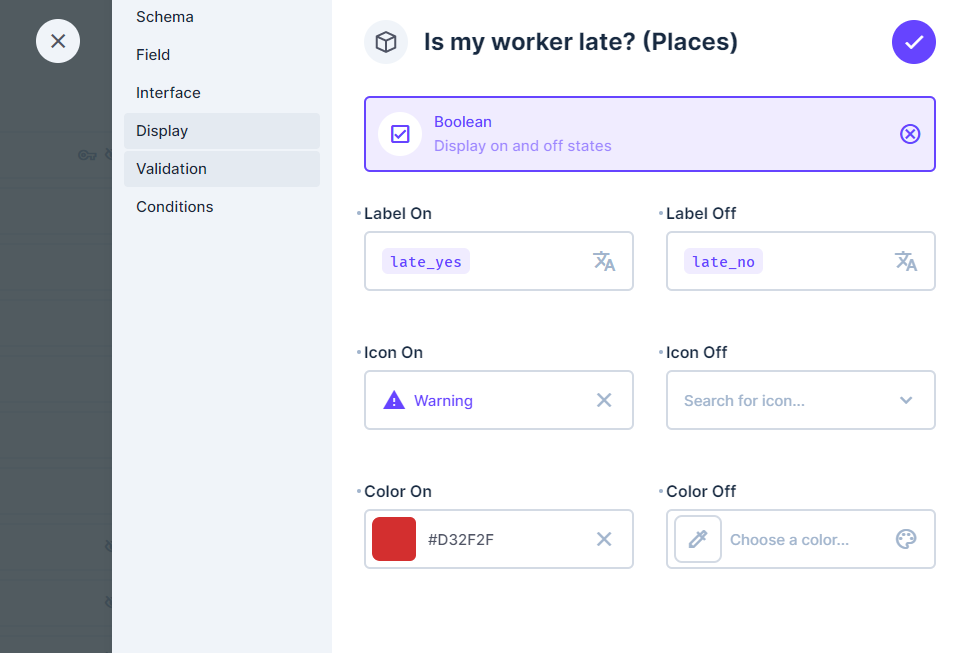Screen dimensions: 959x653
Task: Click the late_no translation tag
Action: pyautogui.click(x=723, y=262)
